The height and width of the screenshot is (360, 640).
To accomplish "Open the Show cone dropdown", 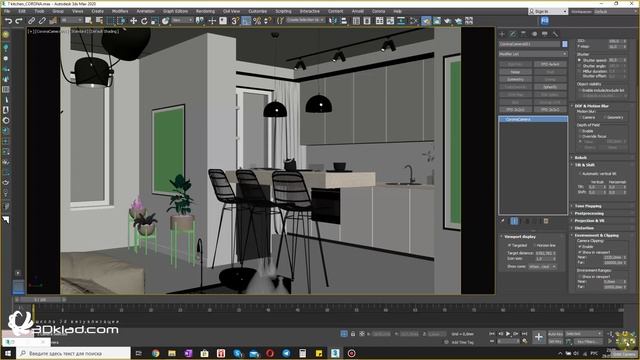I will pyautogui.click(x=542, y=267).
